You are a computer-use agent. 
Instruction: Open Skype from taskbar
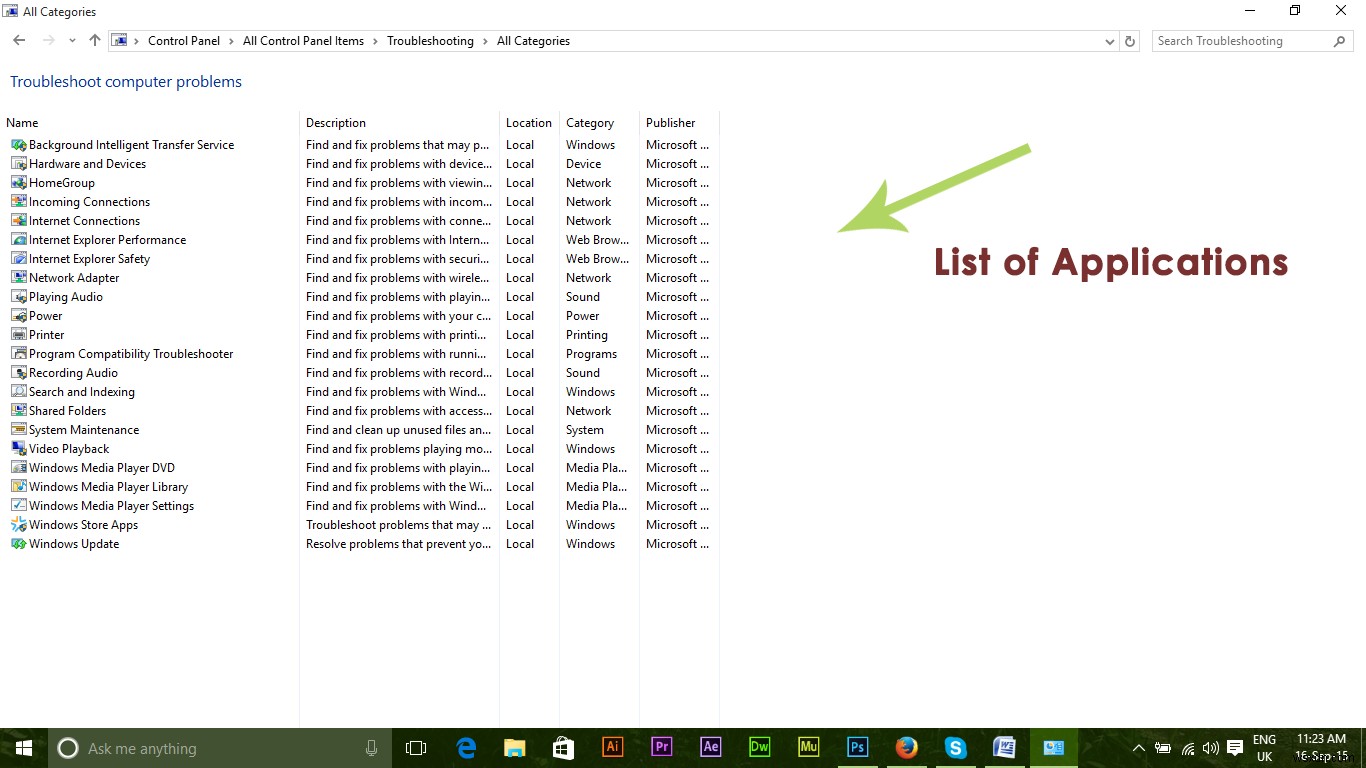coord(955,747)
